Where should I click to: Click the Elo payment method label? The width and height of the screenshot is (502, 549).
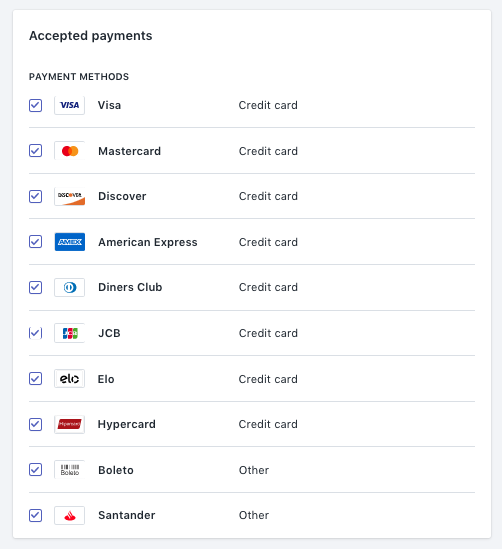click(x=106, y=379)
